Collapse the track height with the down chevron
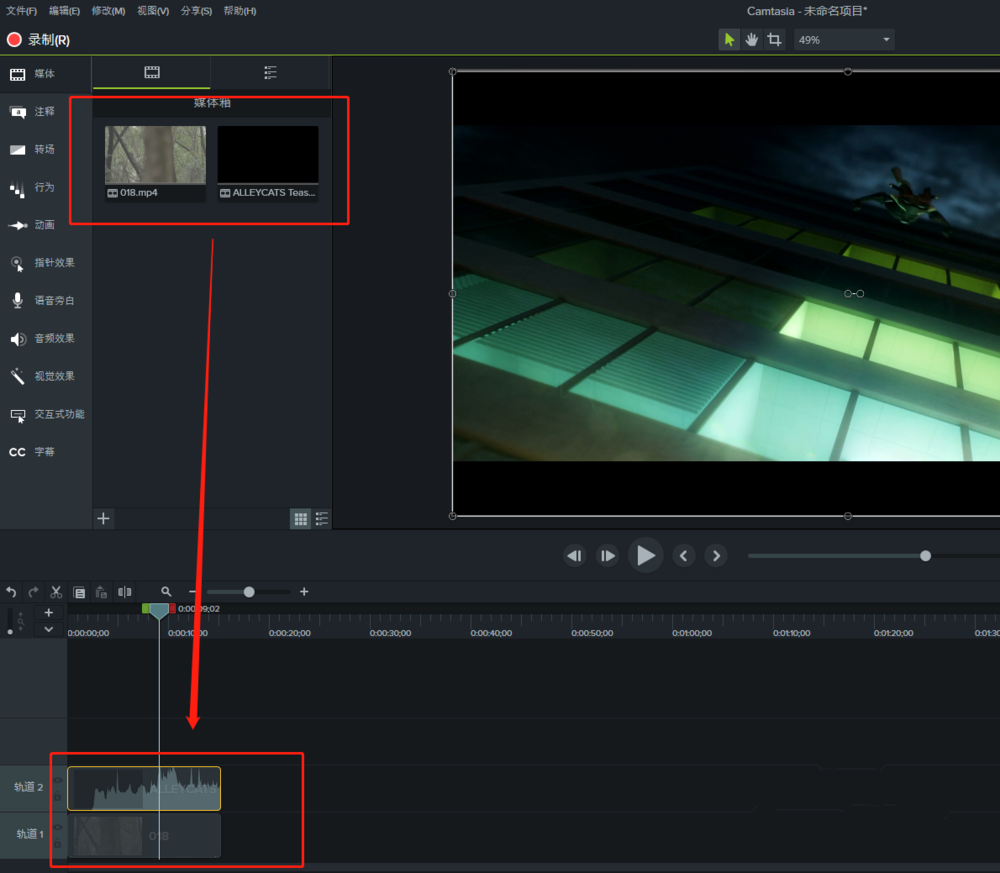Image resolution: width=1000 pixels, height=873 pixels. [48, 628]
